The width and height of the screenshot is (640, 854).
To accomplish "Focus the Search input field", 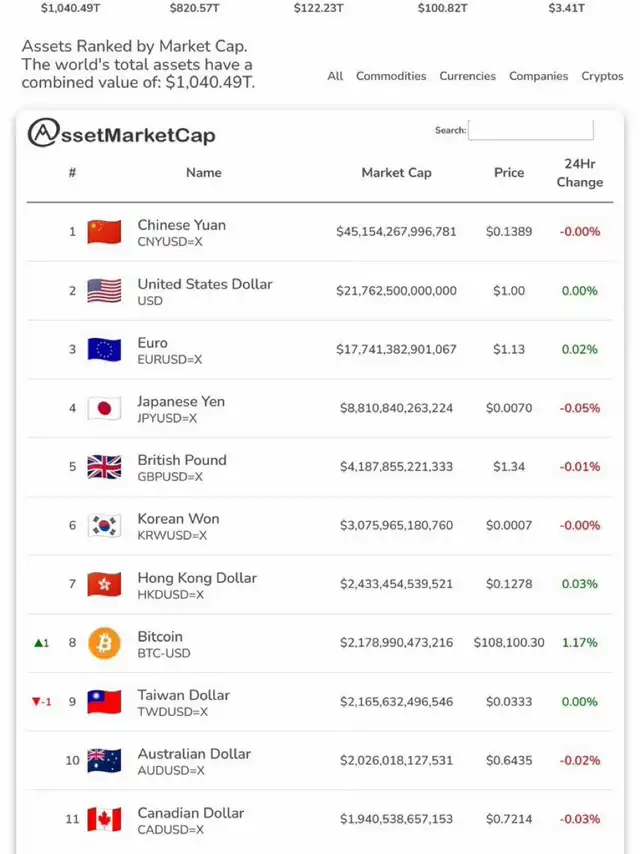I will click(531, 130).
